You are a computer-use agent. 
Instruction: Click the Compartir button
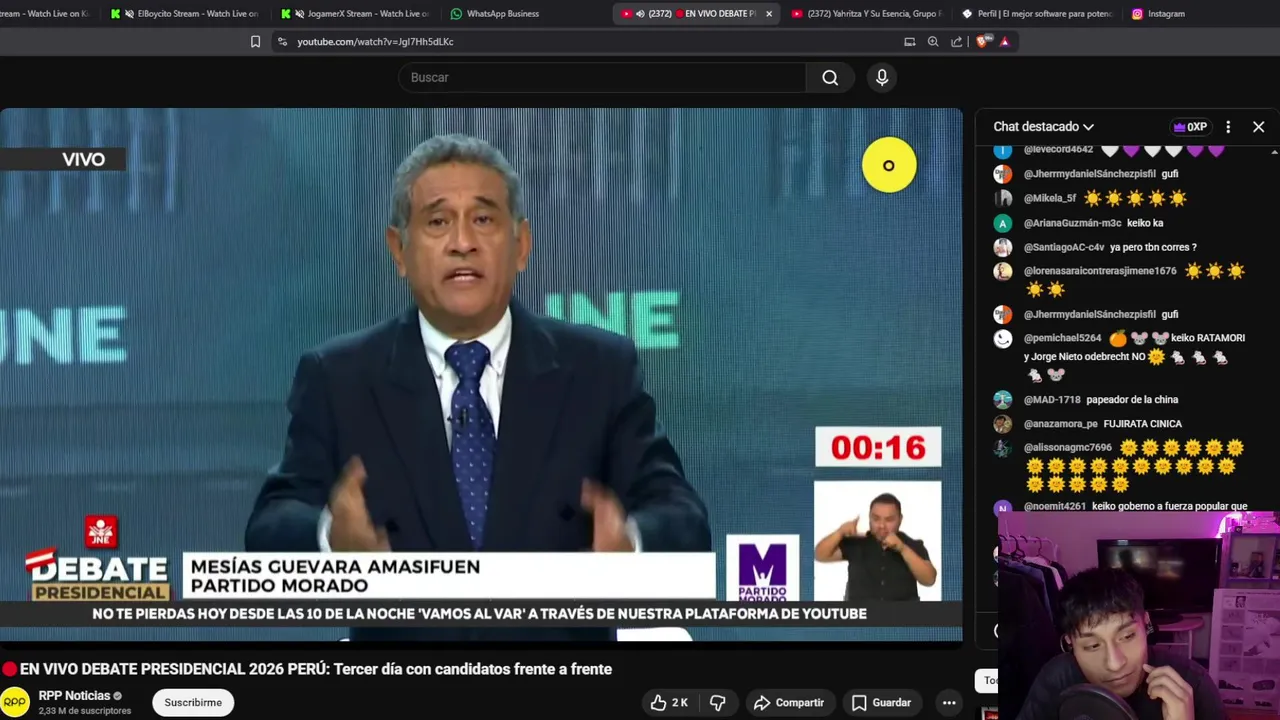tap(788, 703)
